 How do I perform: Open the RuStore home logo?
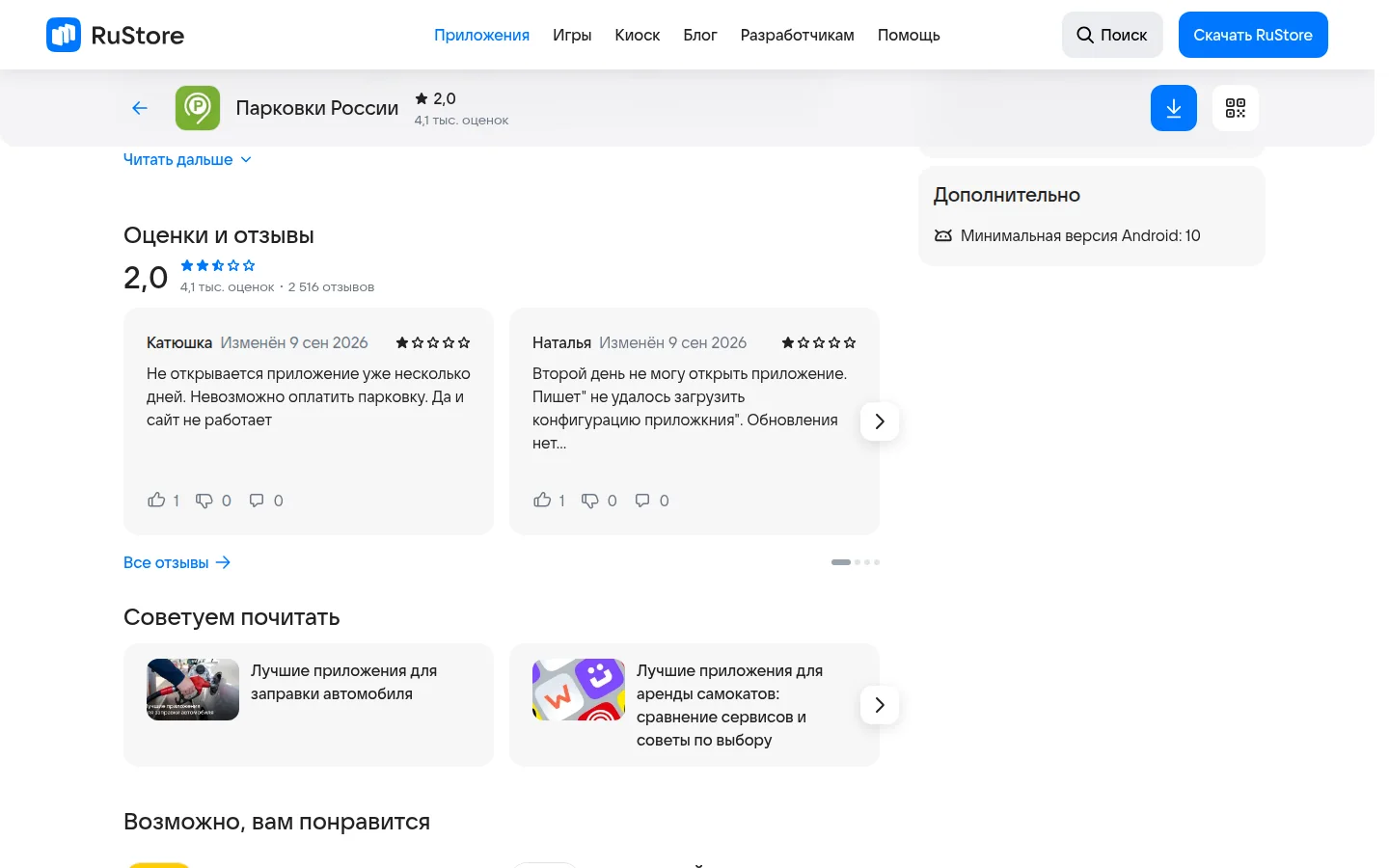pyautogui.click(x=115, y=35)
